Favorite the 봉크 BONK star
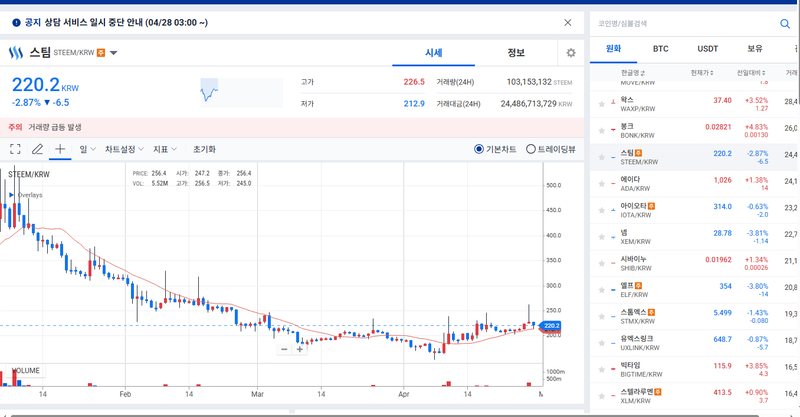This screenshot has height=417, width=800. point(602,131)
